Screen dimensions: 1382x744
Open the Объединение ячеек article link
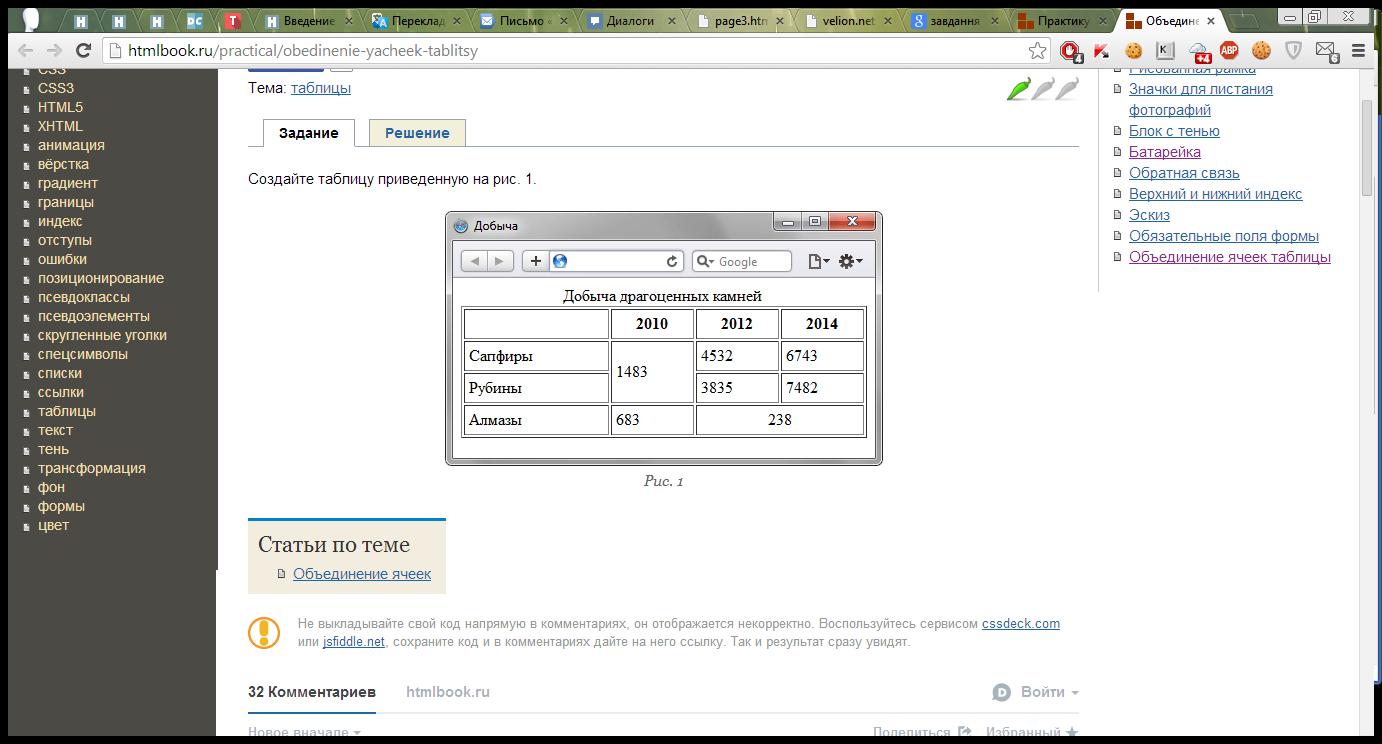coord(362,574)
